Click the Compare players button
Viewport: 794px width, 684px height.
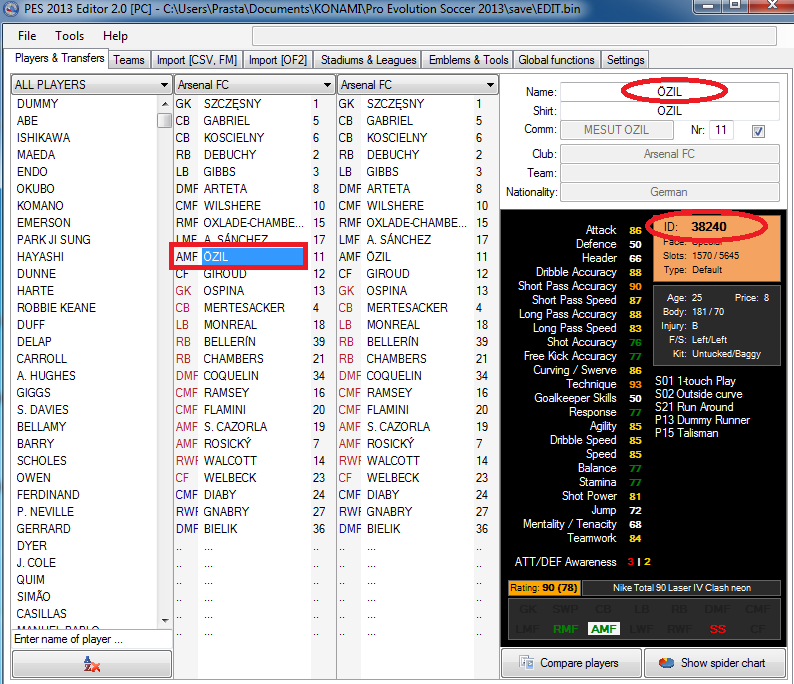pos(571,663)
